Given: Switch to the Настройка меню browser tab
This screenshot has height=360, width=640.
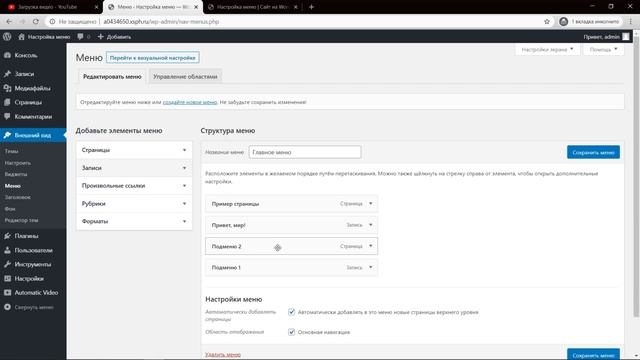Looking at the screenshot, I should (252, 7).
